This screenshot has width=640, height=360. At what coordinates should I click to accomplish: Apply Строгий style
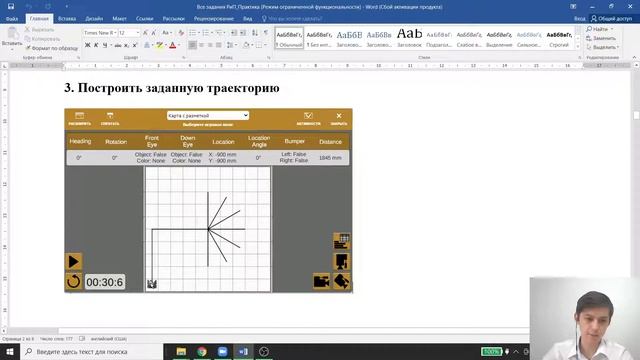pos(559,38)
